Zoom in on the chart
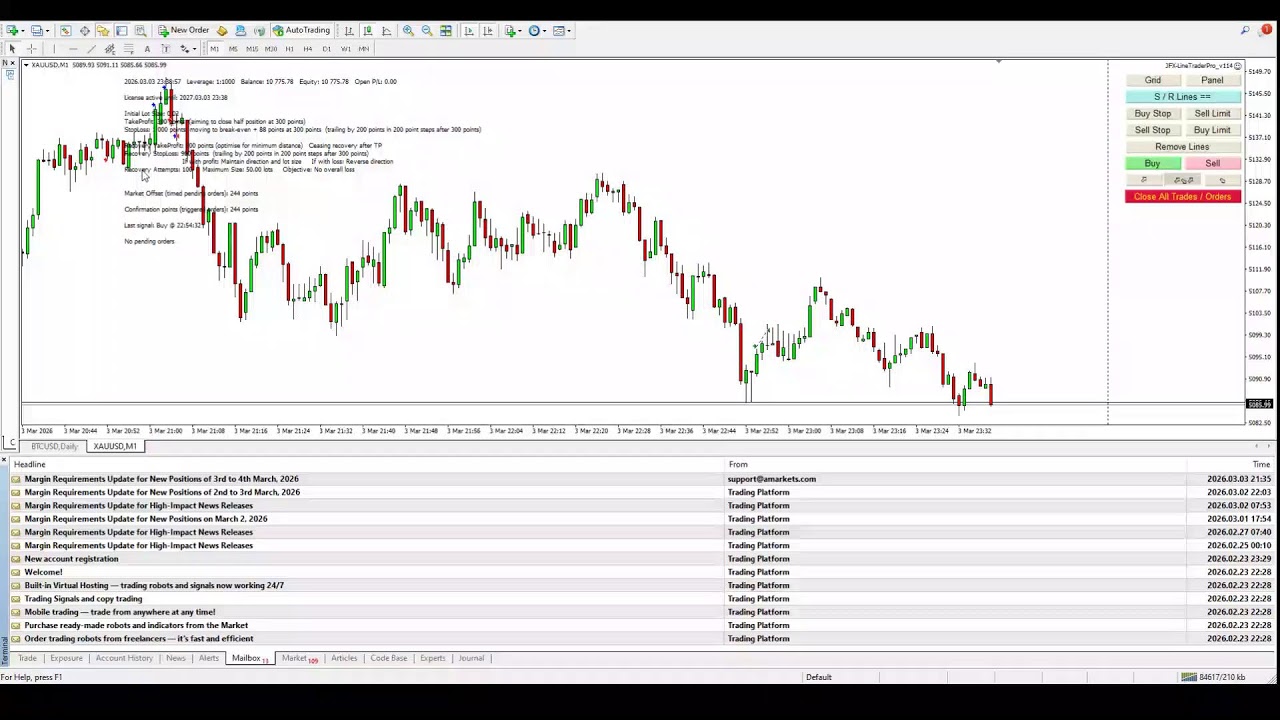 [408, 30]
